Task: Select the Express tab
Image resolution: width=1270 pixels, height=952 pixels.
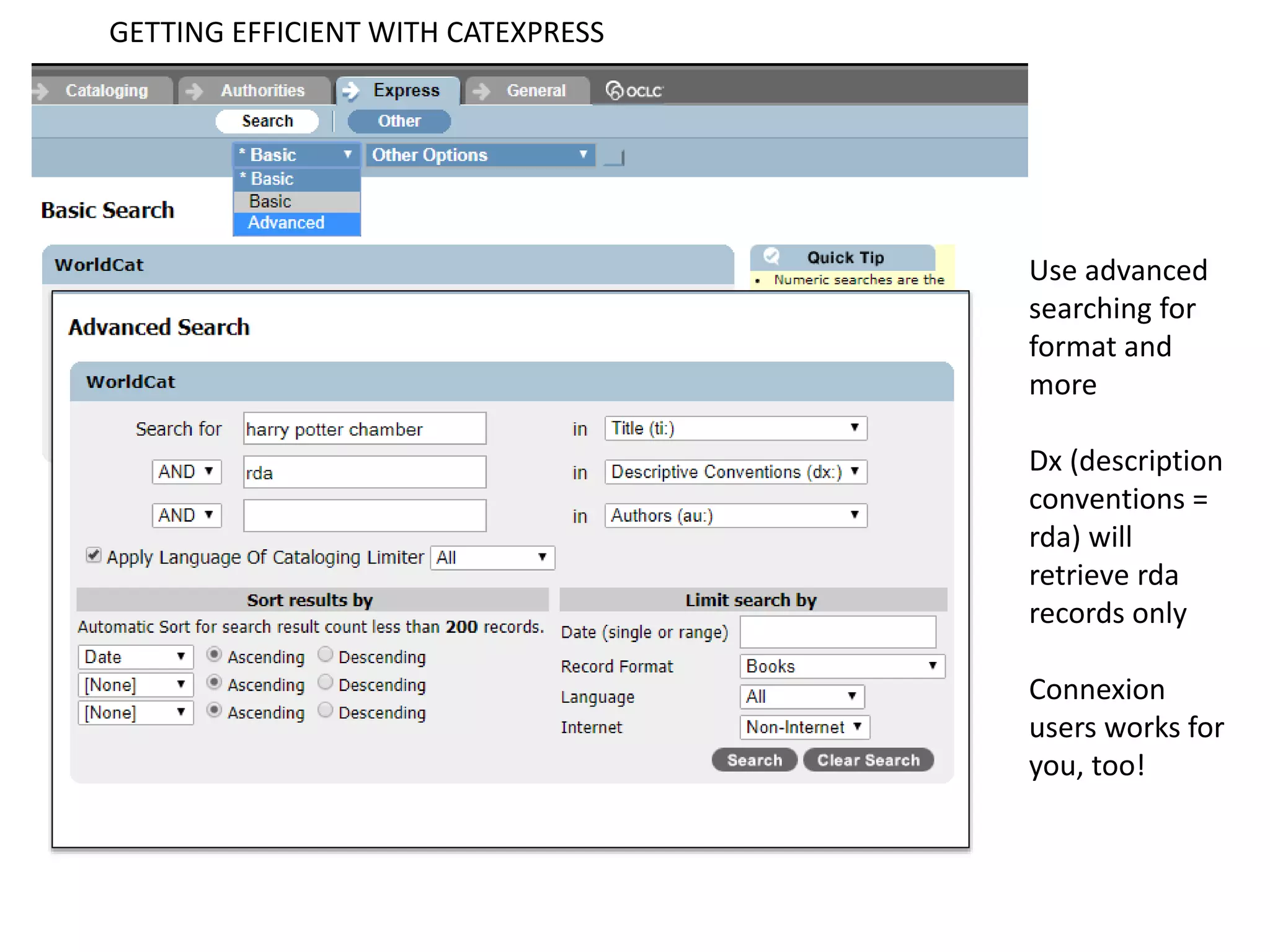Action: point(398,90)
